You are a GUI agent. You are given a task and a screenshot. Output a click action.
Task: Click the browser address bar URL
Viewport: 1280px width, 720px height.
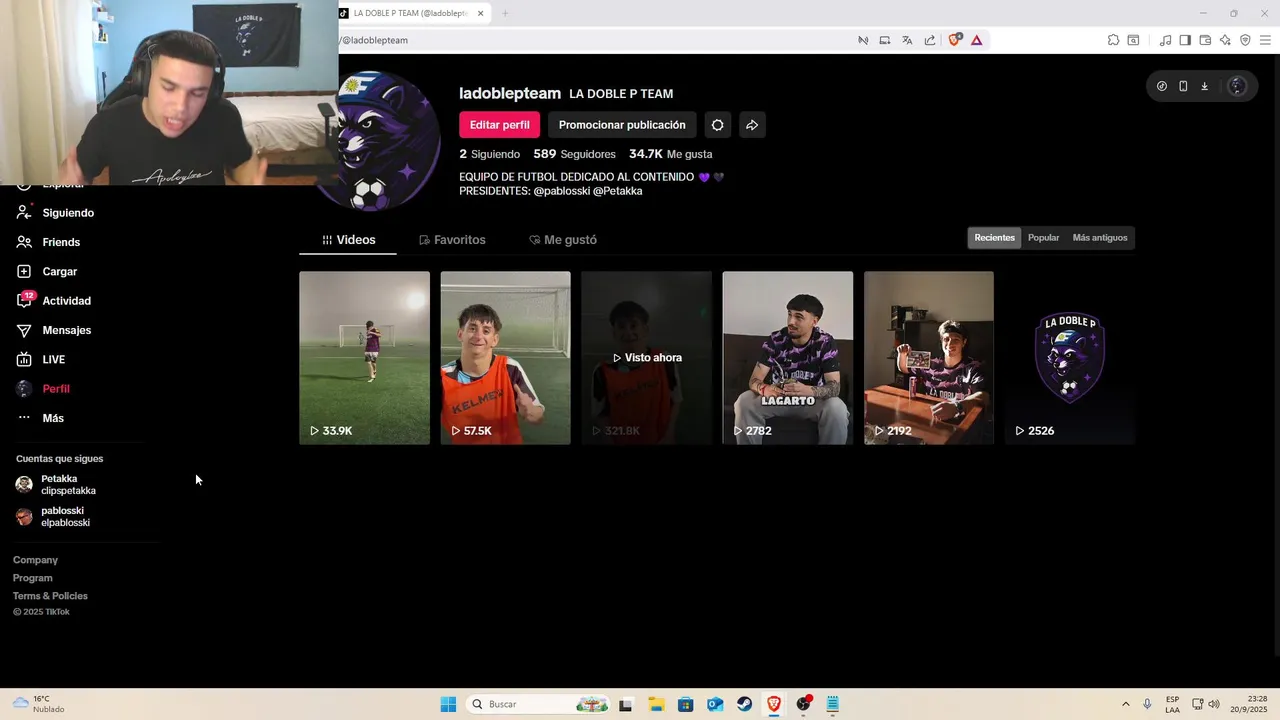[x=376, y=40]
